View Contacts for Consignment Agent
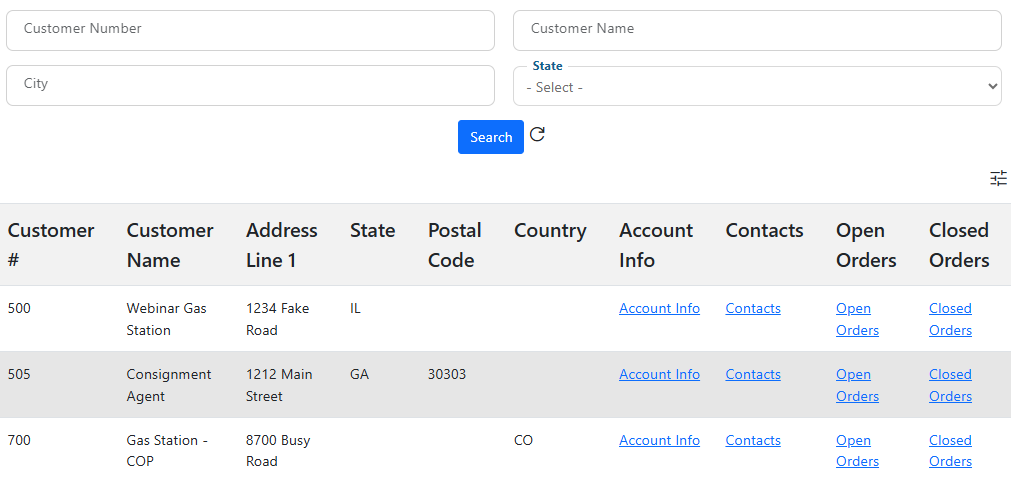Screen dimensions: 1015x481 click(752, 375)
